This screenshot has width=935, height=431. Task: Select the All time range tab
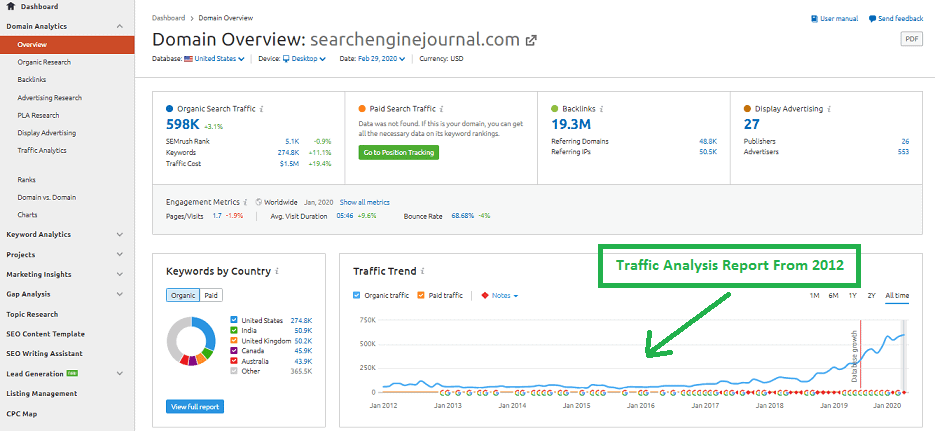tap(897, 295)
